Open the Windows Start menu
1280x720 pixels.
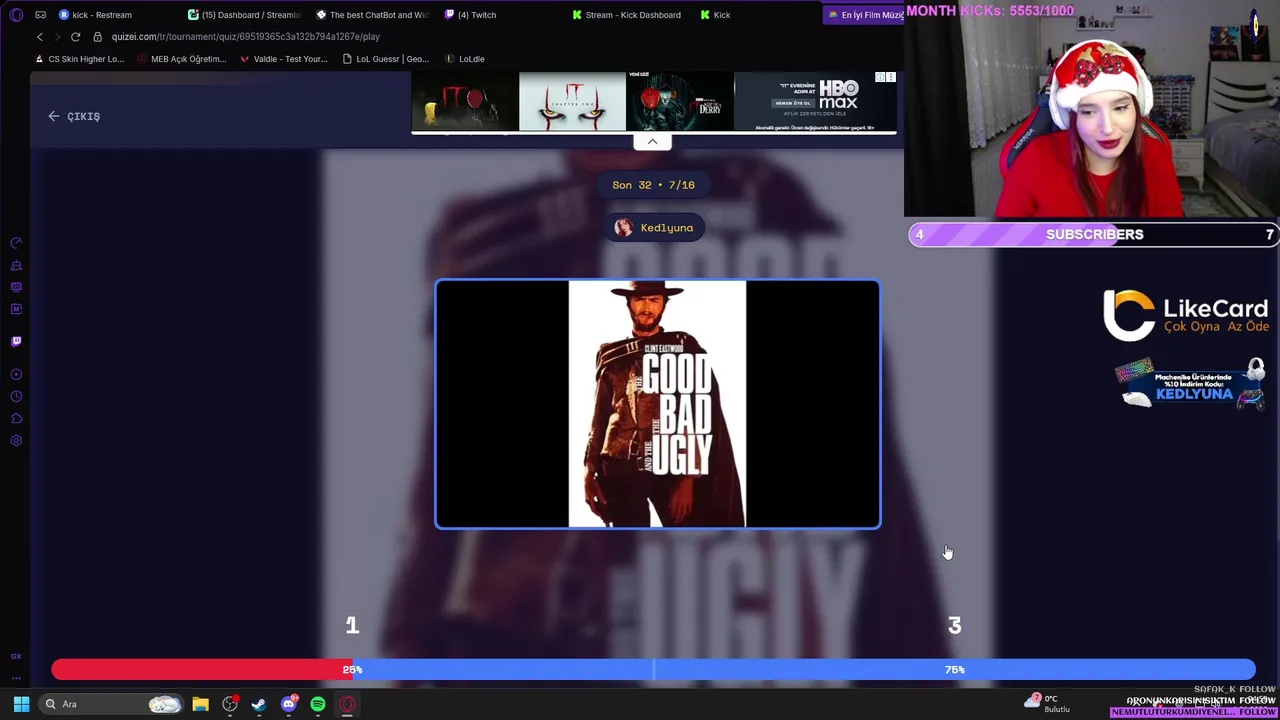pos(21,704)
